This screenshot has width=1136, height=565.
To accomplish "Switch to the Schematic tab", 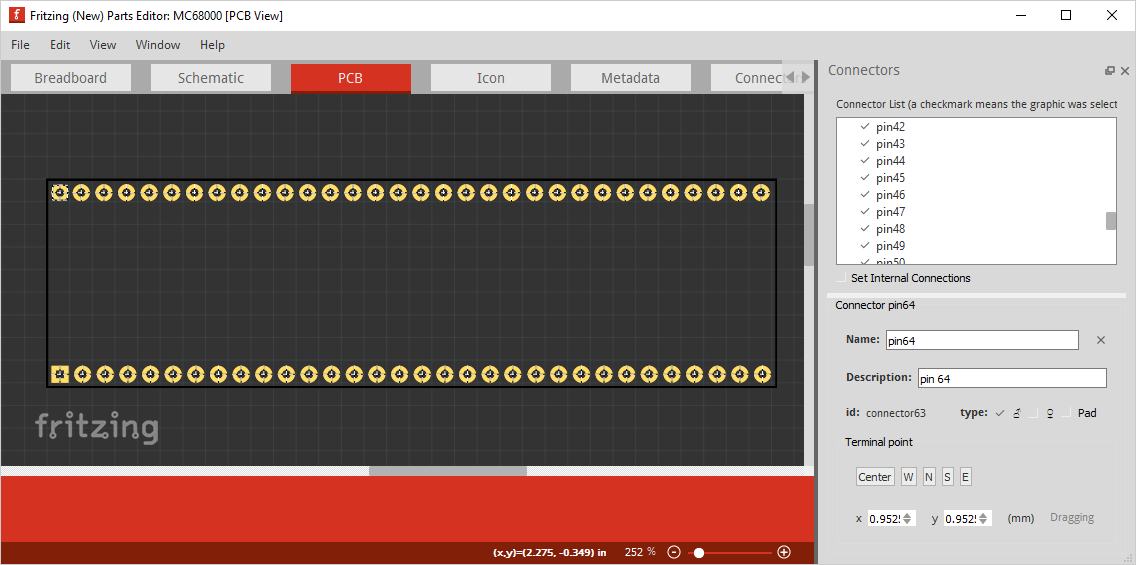I will pyautogui.click(x=211, y=78).
